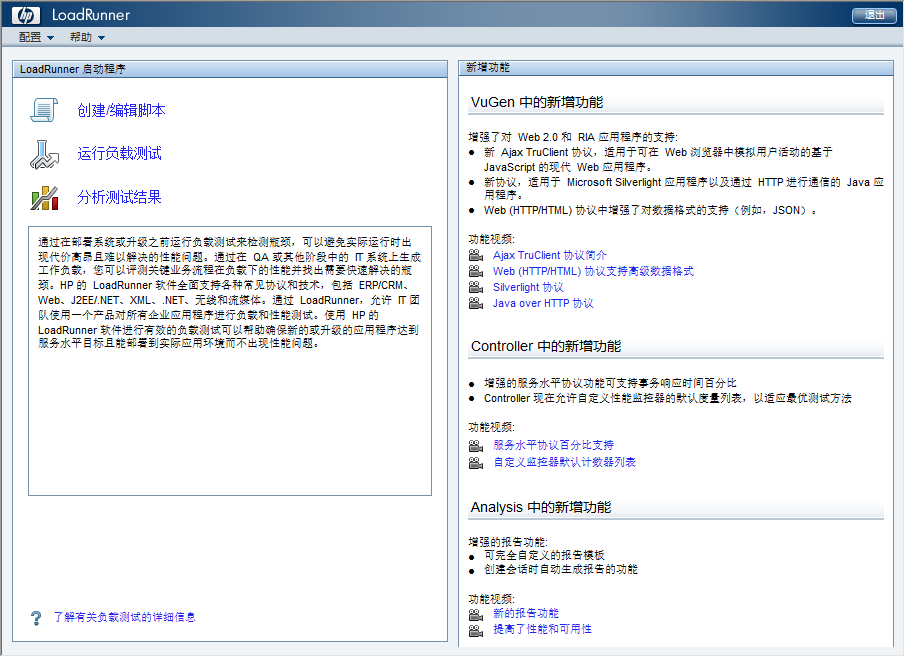Click the 增强的报告功能: label
Screen dimensions: 905x657
point(508,542)
